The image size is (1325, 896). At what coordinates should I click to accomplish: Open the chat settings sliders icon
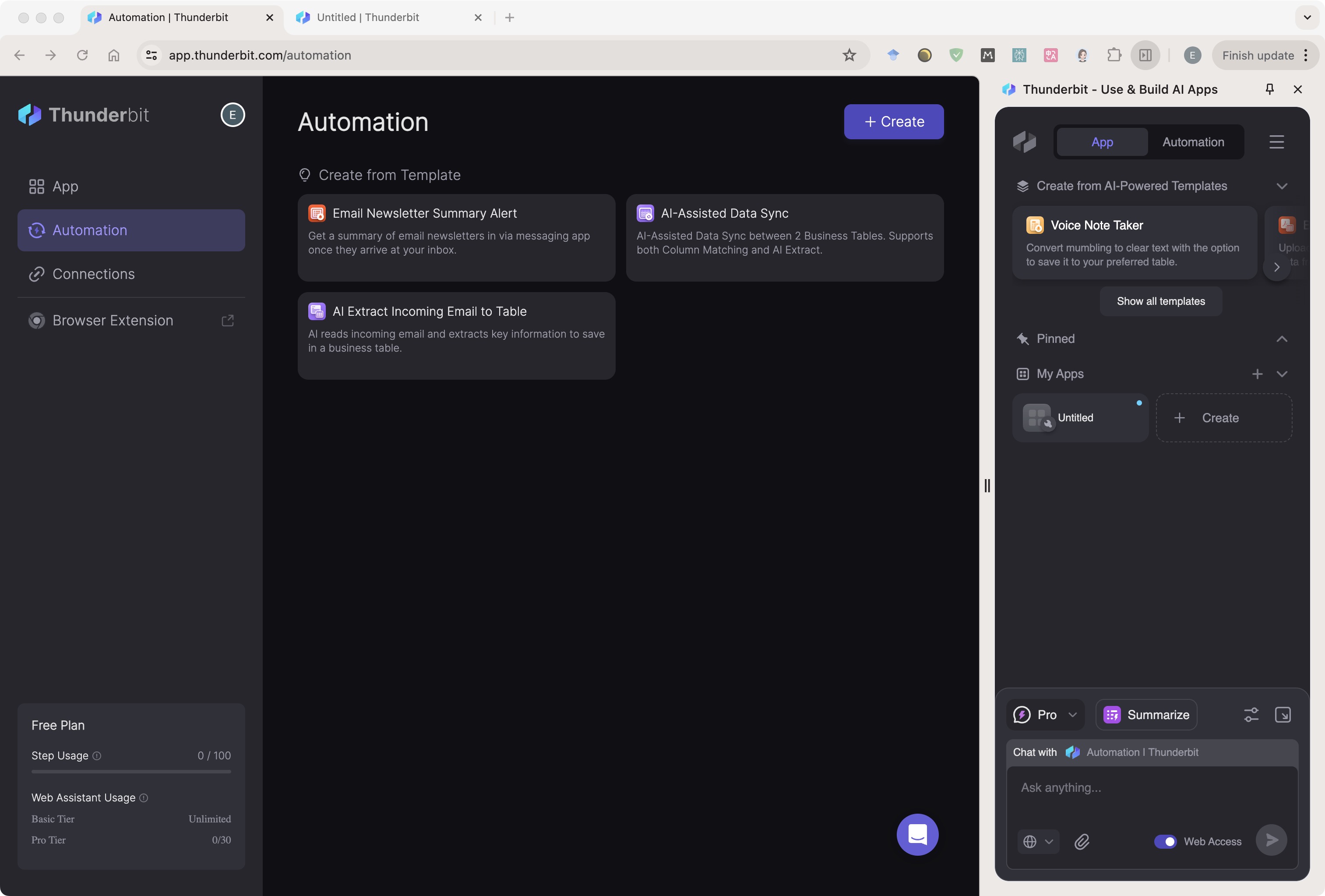click(1251, 715)
